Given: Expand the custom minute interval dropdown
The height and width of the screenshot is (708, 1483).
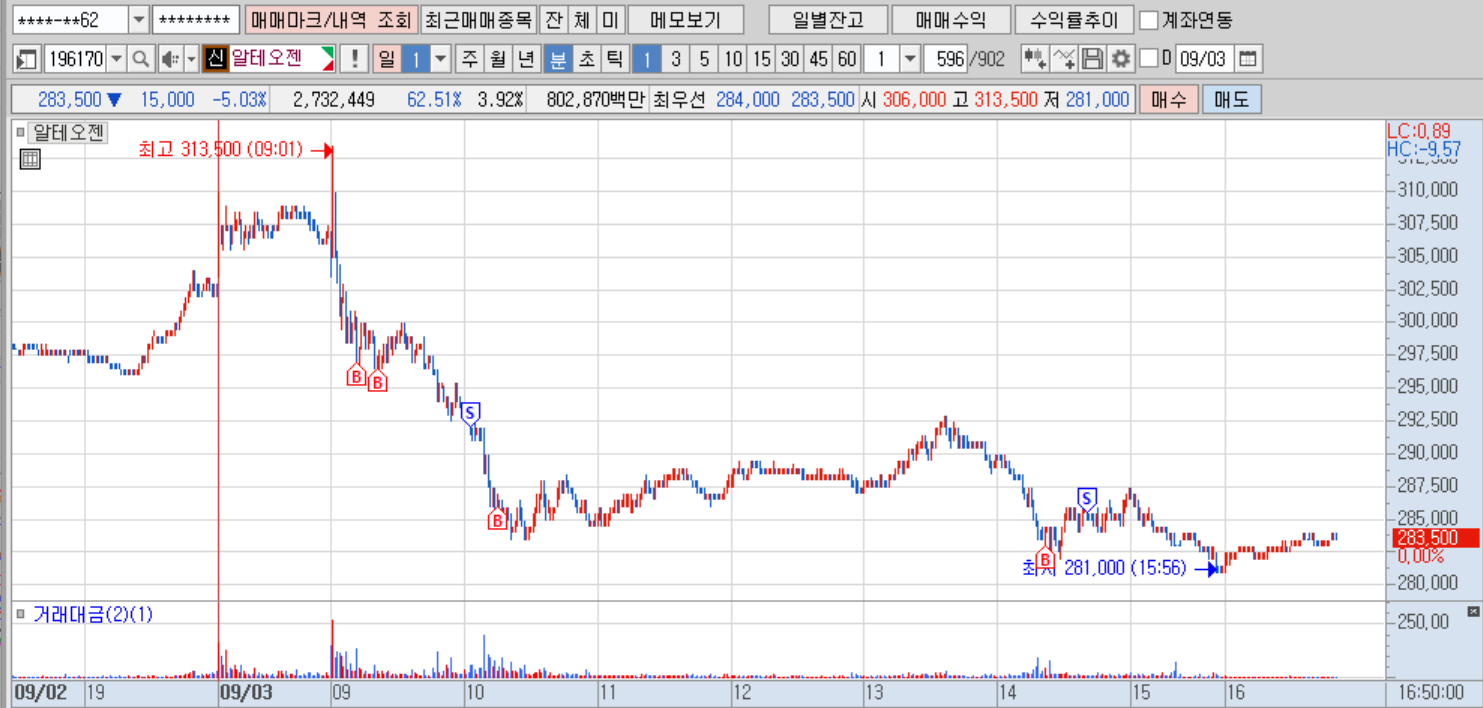Looking at the screenshot, I should (909, 59).
